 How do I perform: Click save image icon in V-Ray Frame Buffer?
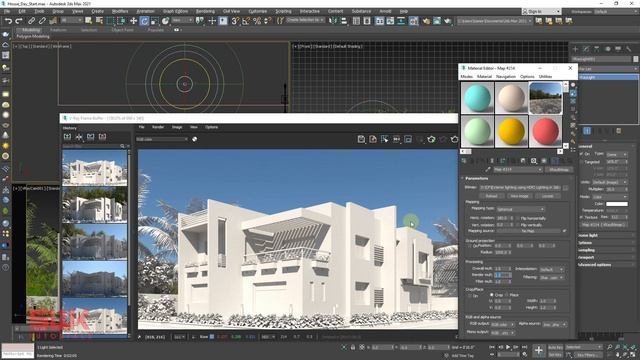361,140
